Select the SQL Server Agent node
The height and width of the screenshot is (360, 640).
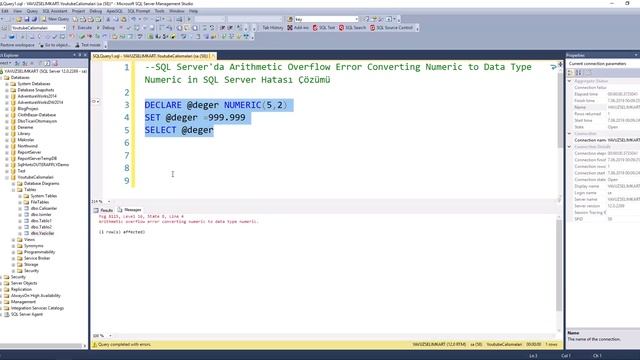(x=27, y=314)
